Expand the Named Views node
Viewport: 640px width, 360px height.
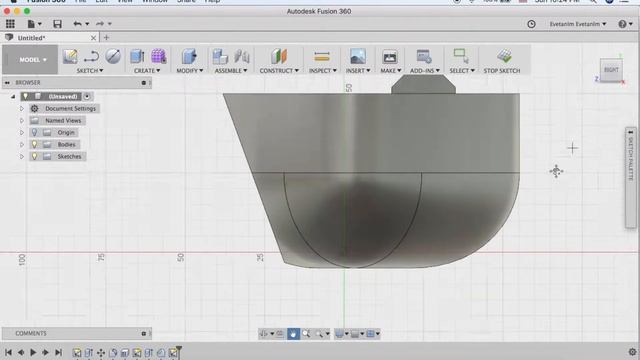point(22,120)
